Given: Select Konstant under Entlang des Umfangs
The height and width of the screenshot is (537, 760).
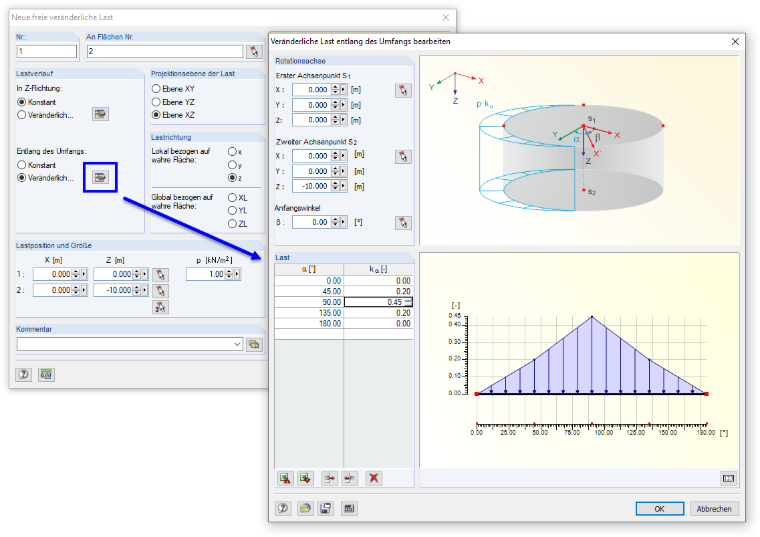Looking at the screenshot, I should click(21, 165).
